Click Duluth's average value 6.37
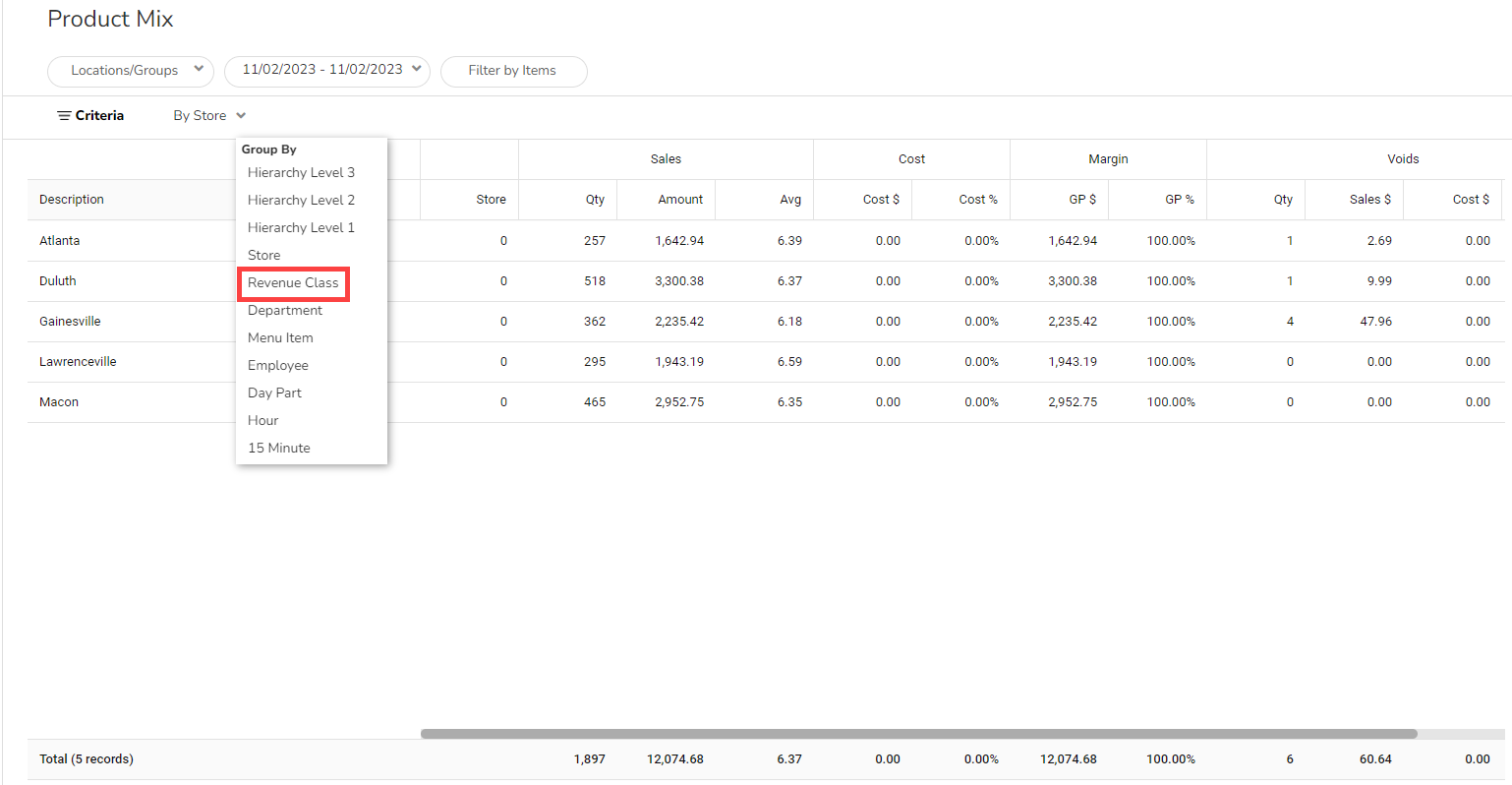The image size is (1512, 785). (x=789, y=281)
